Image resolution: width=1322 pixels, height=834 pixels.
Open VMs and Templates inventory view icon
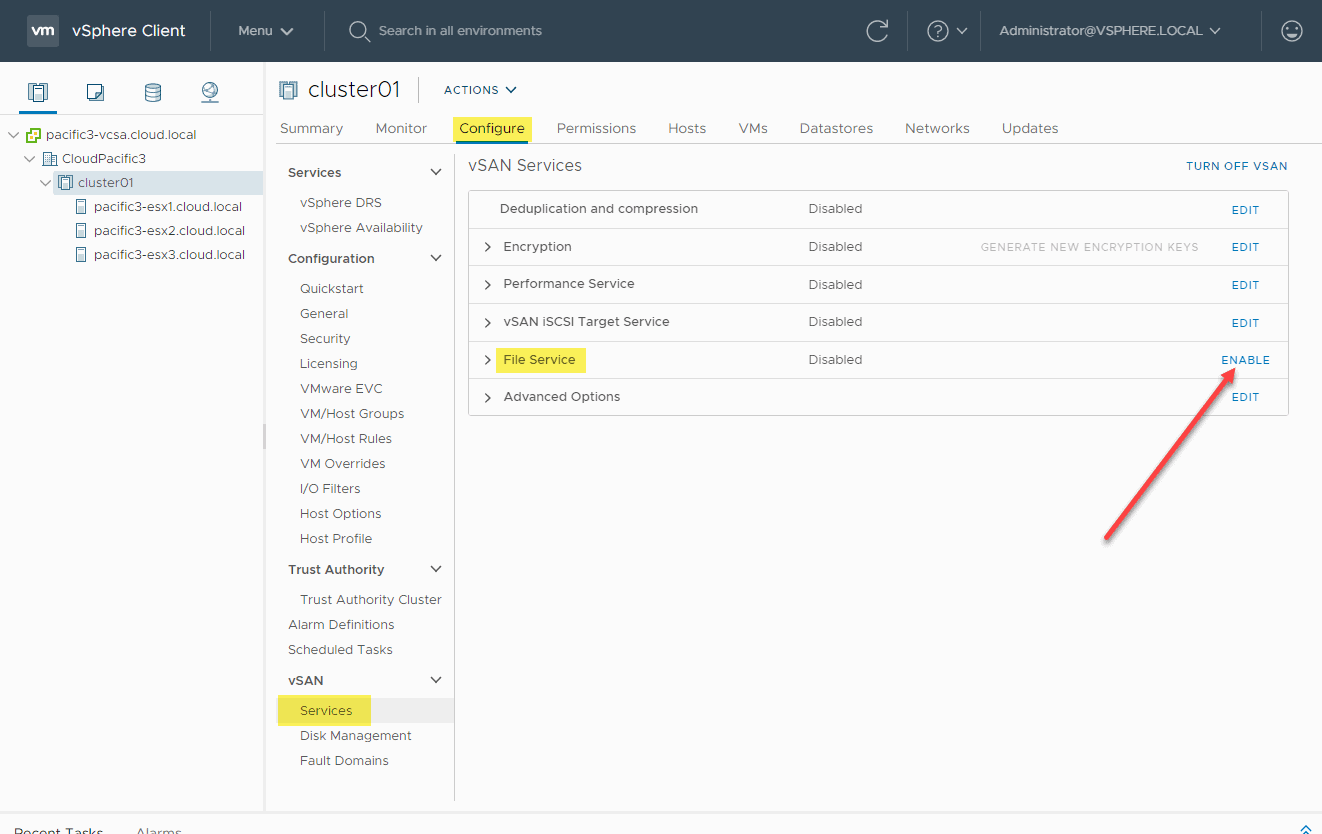95,93
